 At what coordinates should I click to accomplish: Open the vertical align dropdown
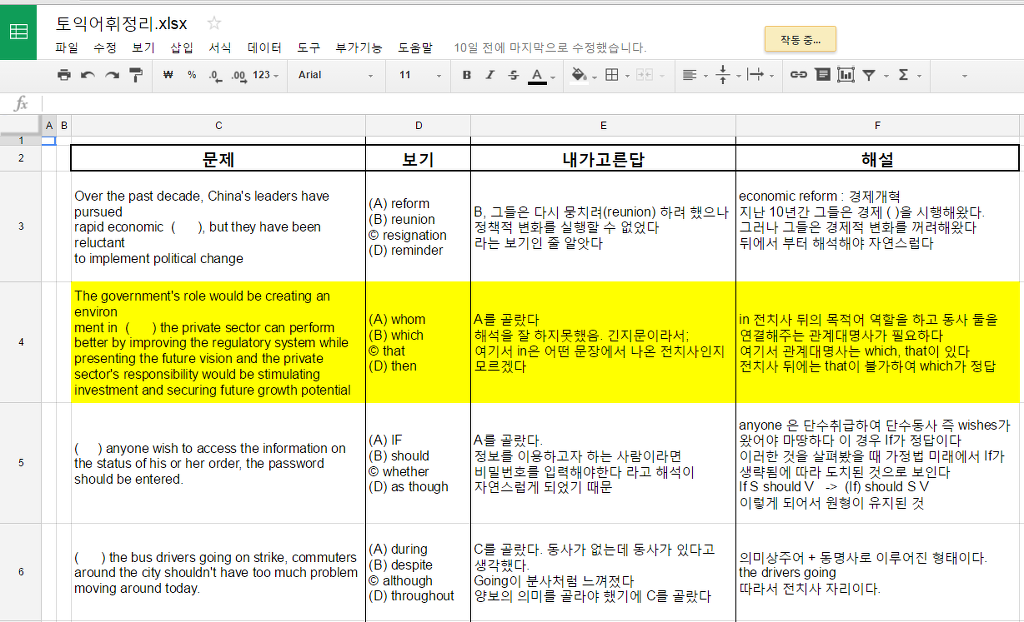[x=728, y=75]
